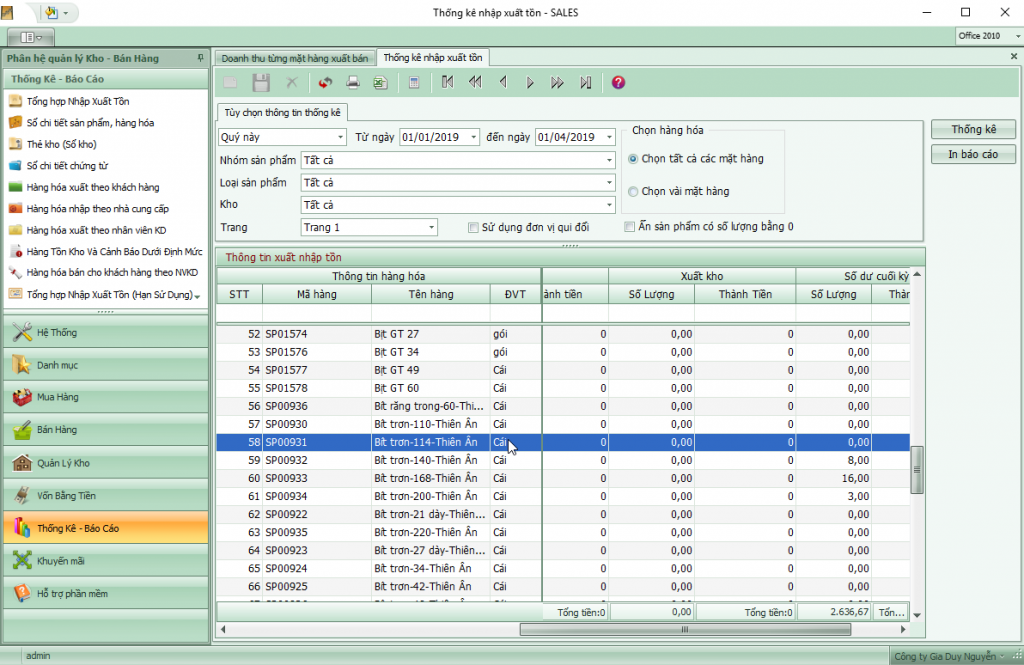Choose the 'Chọn vài mặt hàng' option
The image size is (1024, 665).
pyautogui.click(x=633, y=191)
